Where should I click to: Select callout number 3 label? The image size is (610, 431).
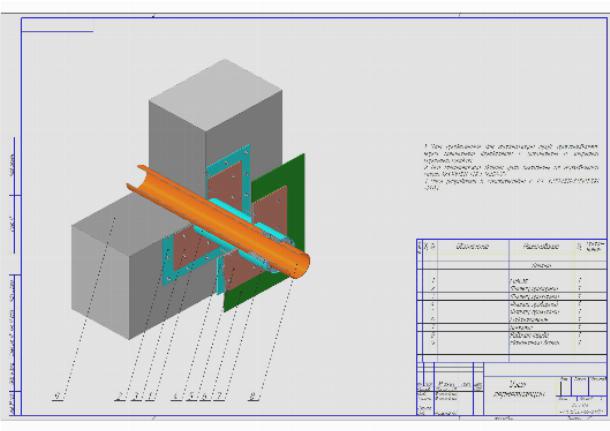pos(135,397)
